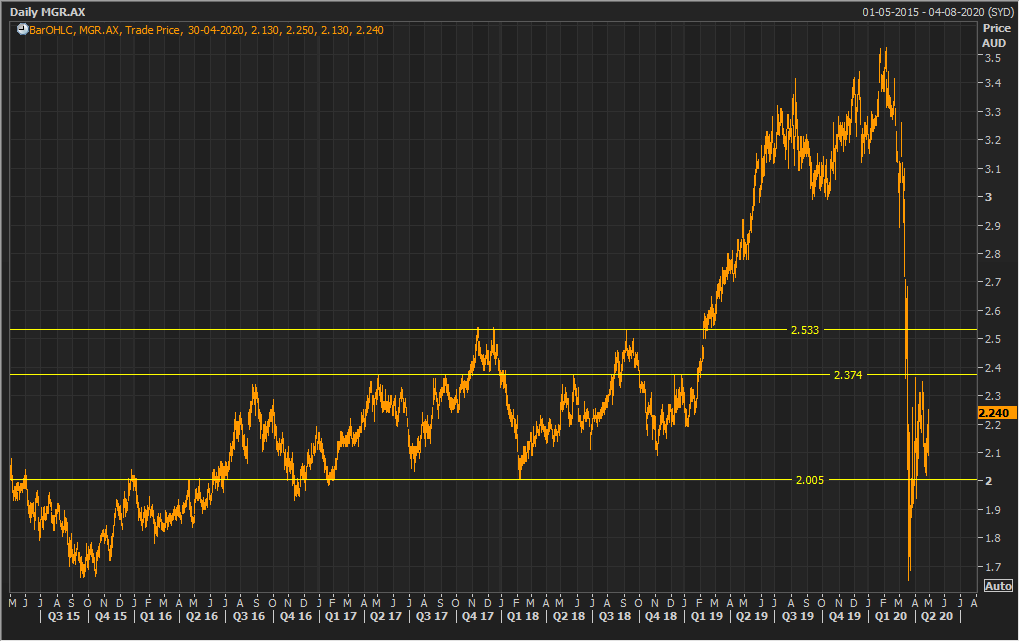Click the 2.3 price axis tick
The image size is (1020, 642).
[993, 396]
